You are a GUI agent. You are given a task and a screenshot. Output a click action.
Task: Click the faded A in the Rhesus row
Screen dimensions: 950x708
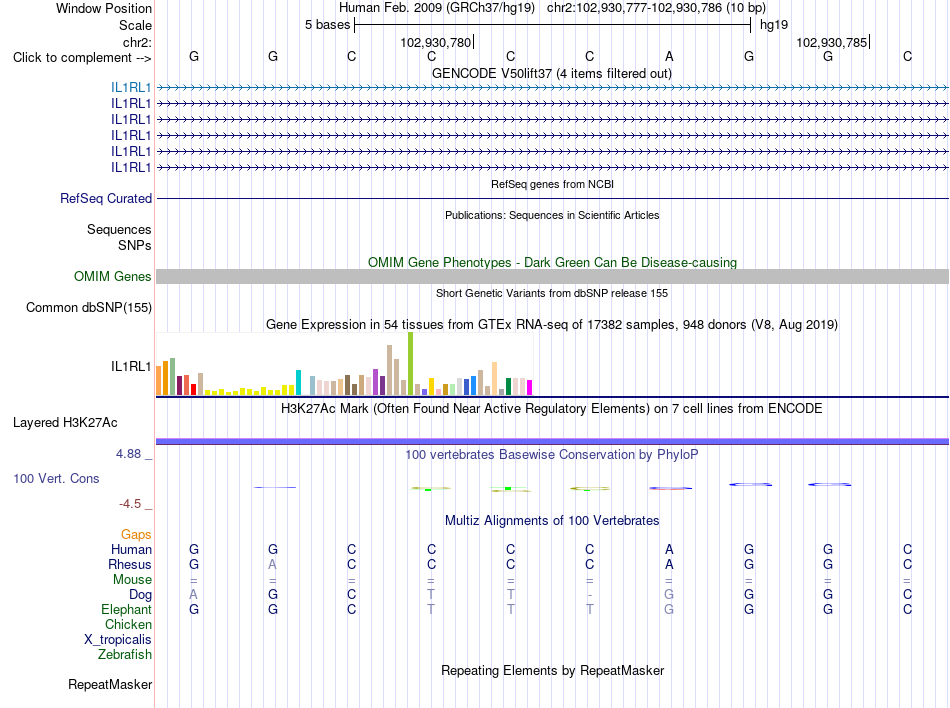point(273,564)
